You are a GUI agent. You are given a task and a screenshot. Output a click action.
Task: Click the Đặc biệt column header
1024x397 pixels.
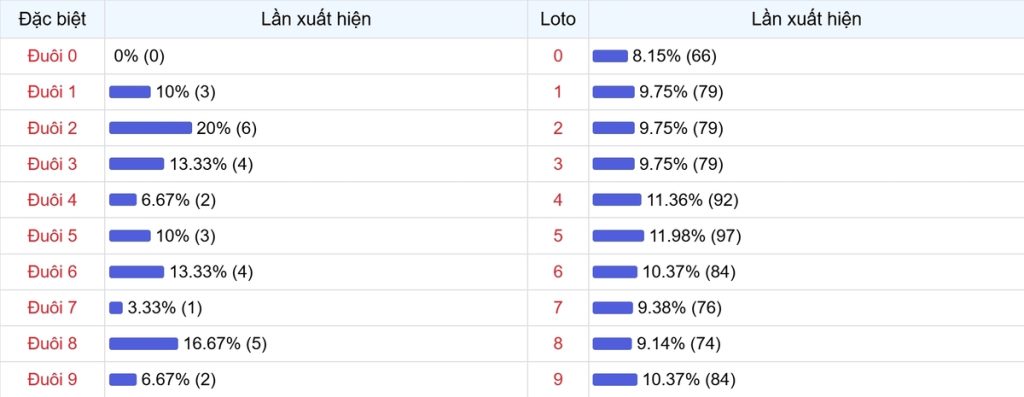coord(52,19)
